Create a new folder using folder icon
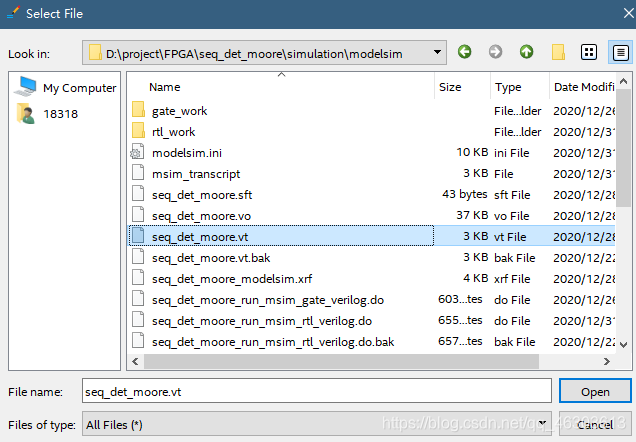Image resolution: width=636 pixels, height=442 pixels. [558, 52]
